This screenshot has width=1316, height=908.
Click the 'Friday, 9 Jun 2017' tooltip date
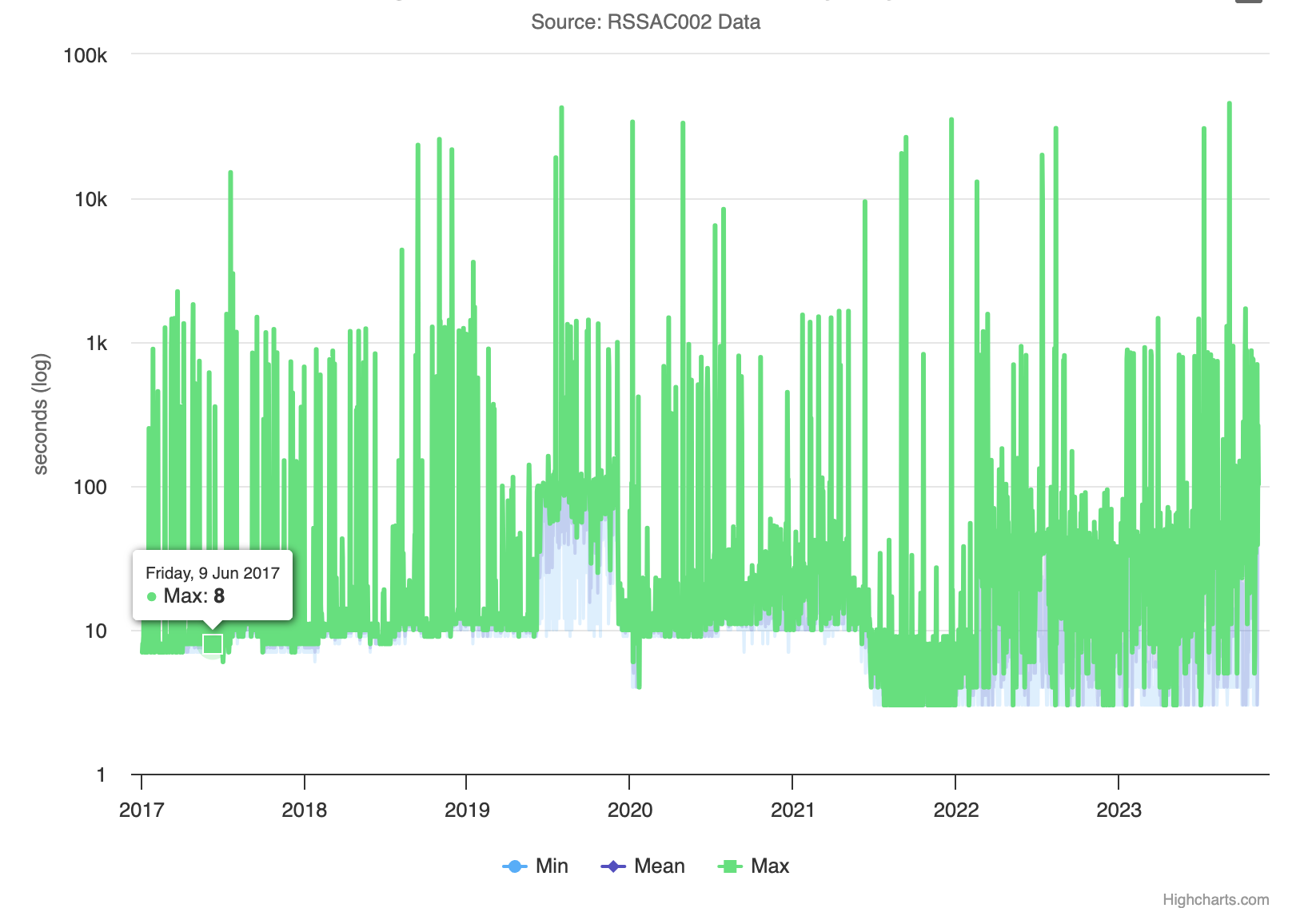point(213,573)
